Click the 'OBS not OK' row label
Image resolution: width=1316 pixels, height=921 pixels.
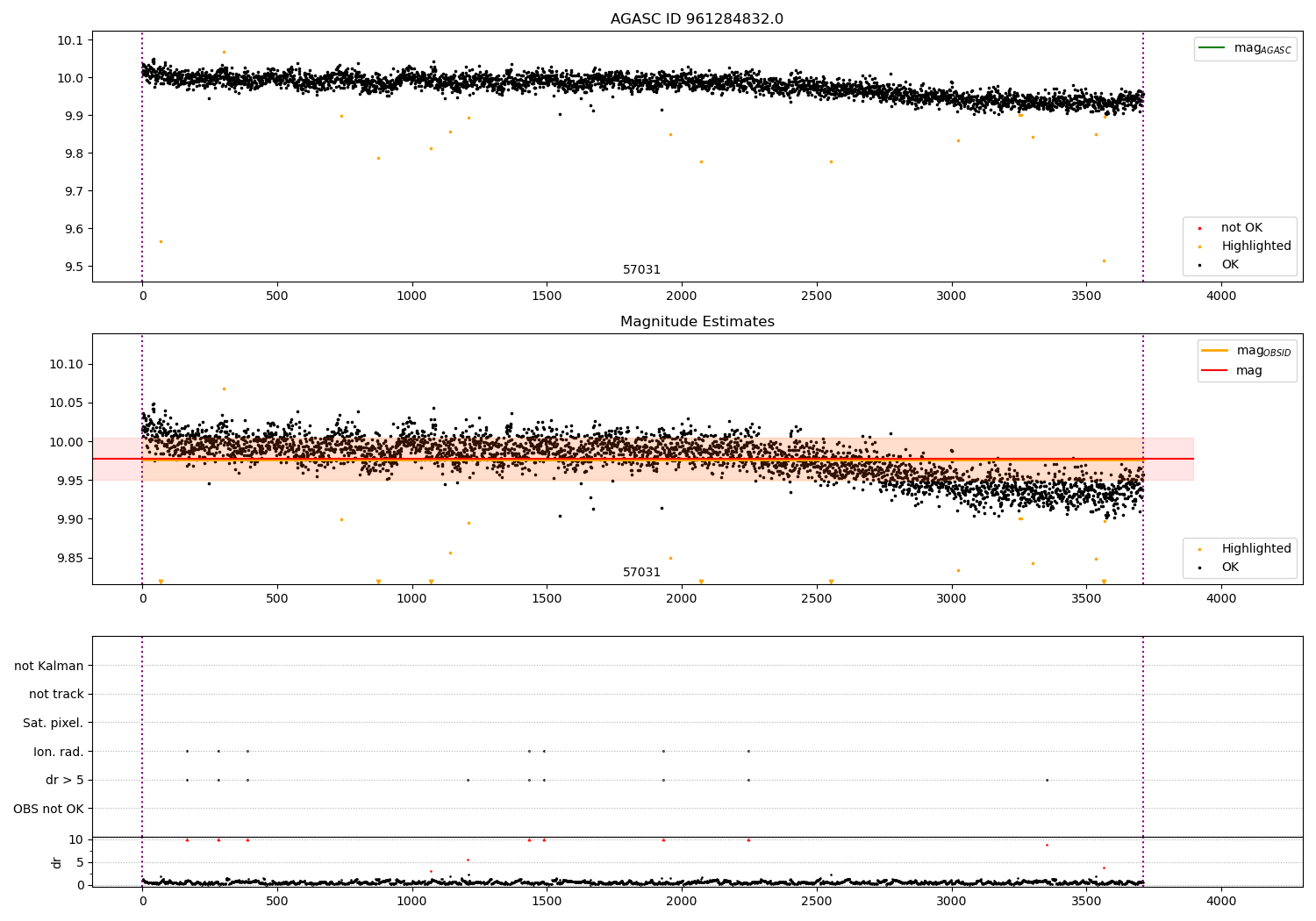49,809
